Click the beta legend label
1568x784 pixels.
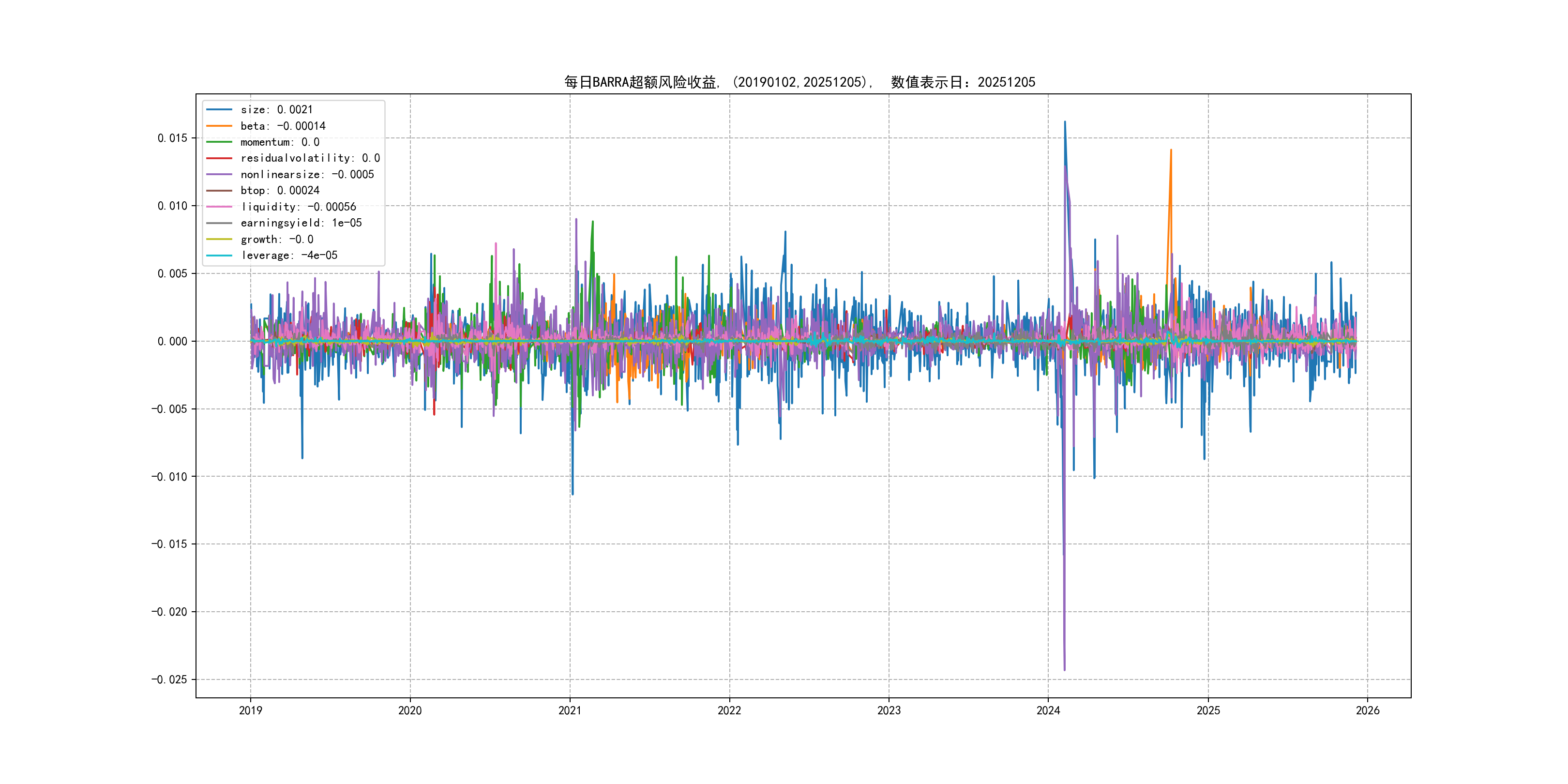pyautogui.click(x=283, y=126)
